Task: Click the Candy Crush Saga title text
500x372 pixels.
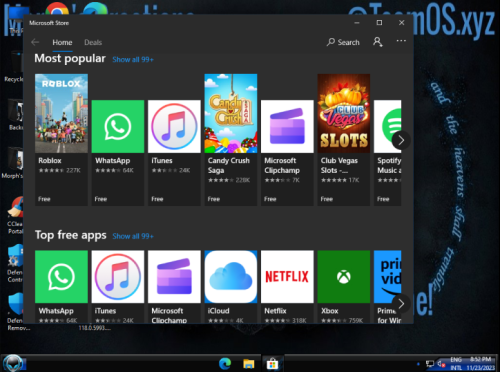Action: [x=229, y=165]
